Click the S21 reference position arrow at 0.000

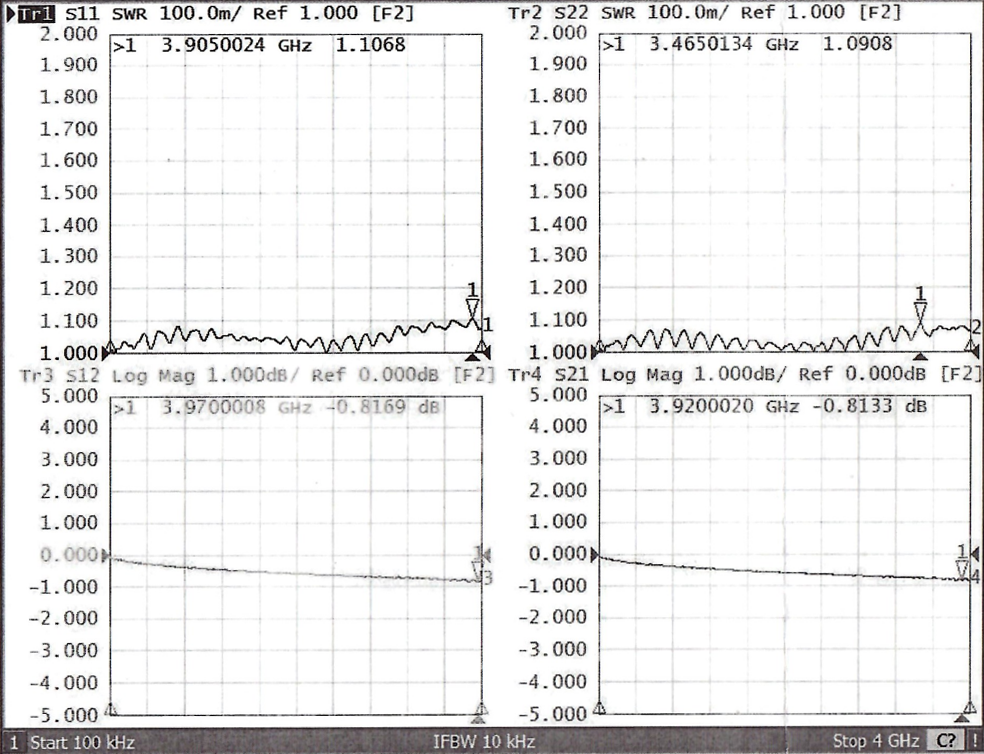tap(597, 555)
